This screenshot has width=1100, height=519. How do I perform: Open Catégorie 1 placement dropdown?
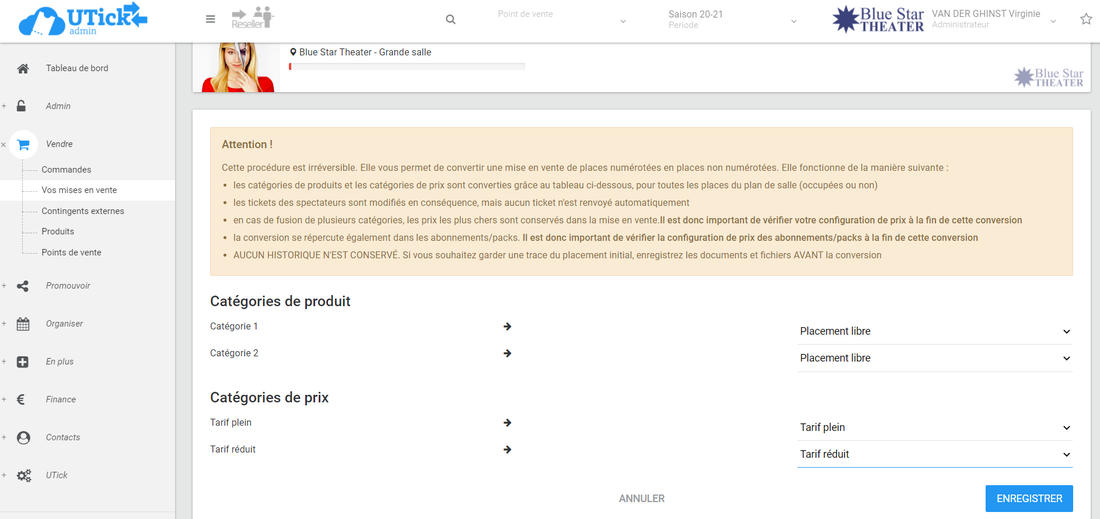tap(934, 331)
